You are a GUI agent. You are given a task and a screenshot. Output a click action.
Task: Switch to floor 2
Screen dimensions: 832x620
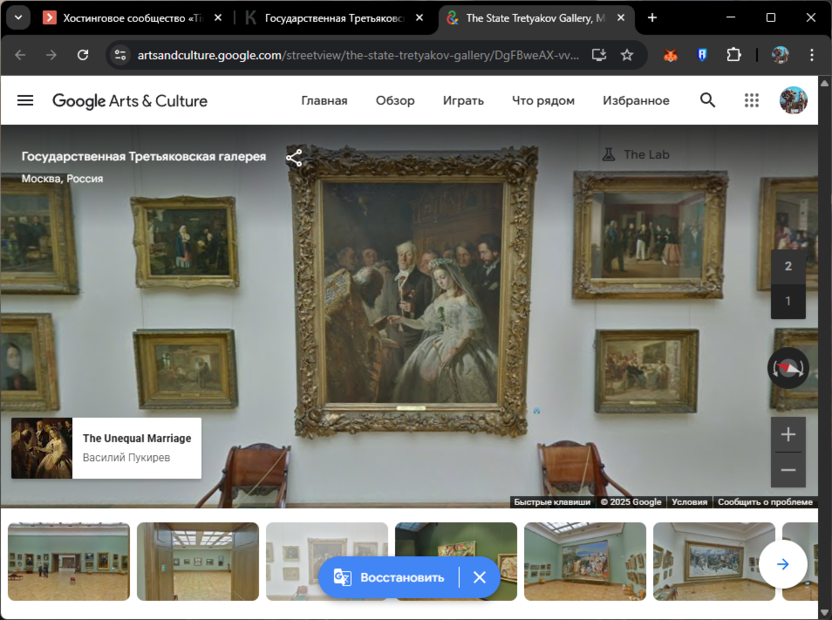pyautogui.click(x=788, y=266)
